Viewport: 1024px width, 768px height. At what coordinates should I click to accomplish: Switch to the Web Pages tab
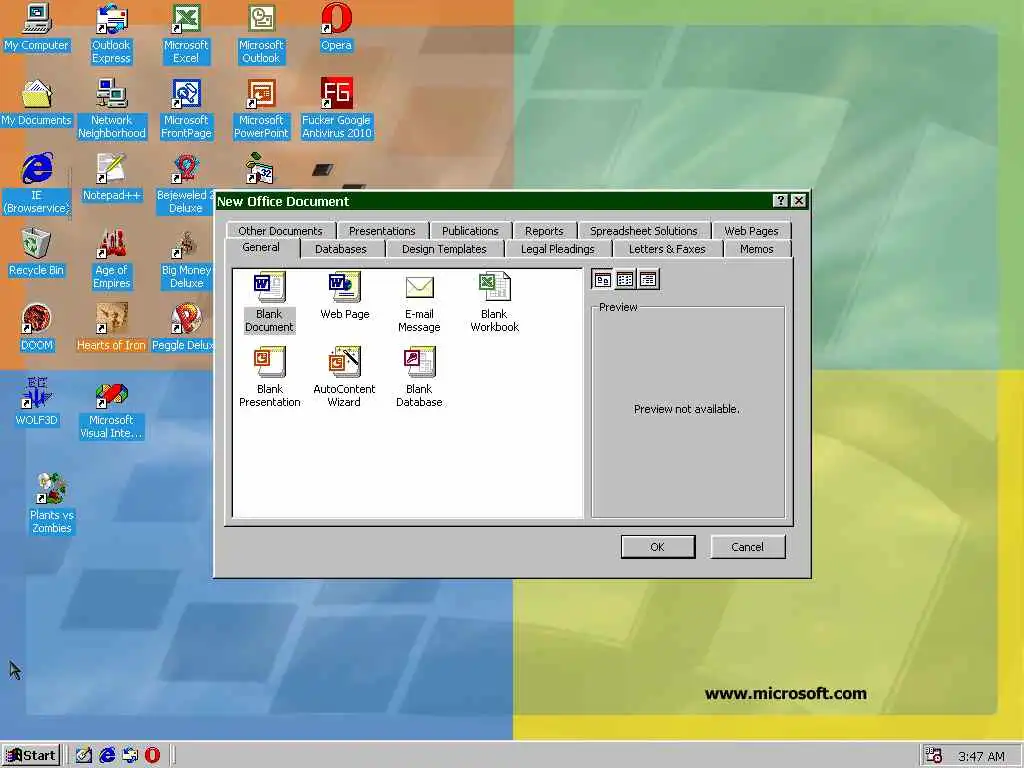click(x=751, y=231)
